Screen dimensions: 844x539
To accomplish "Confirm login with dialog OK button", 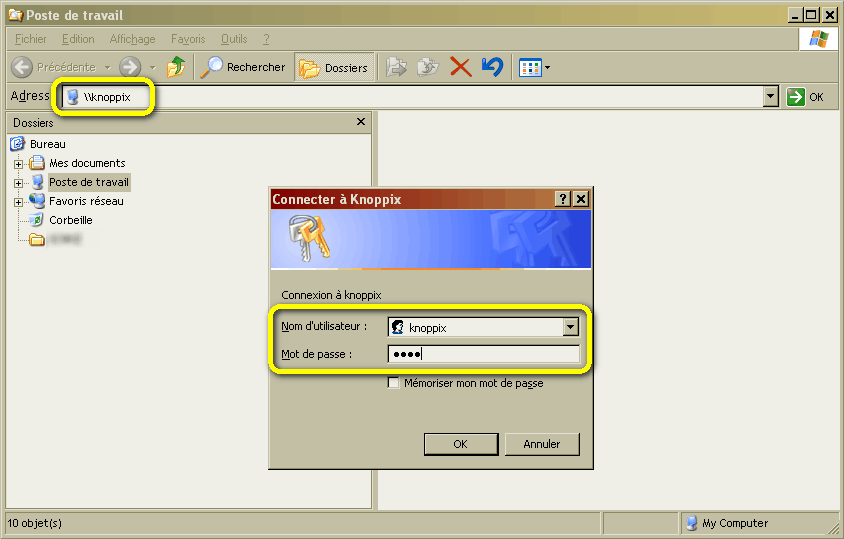I will tap(461, 444).
